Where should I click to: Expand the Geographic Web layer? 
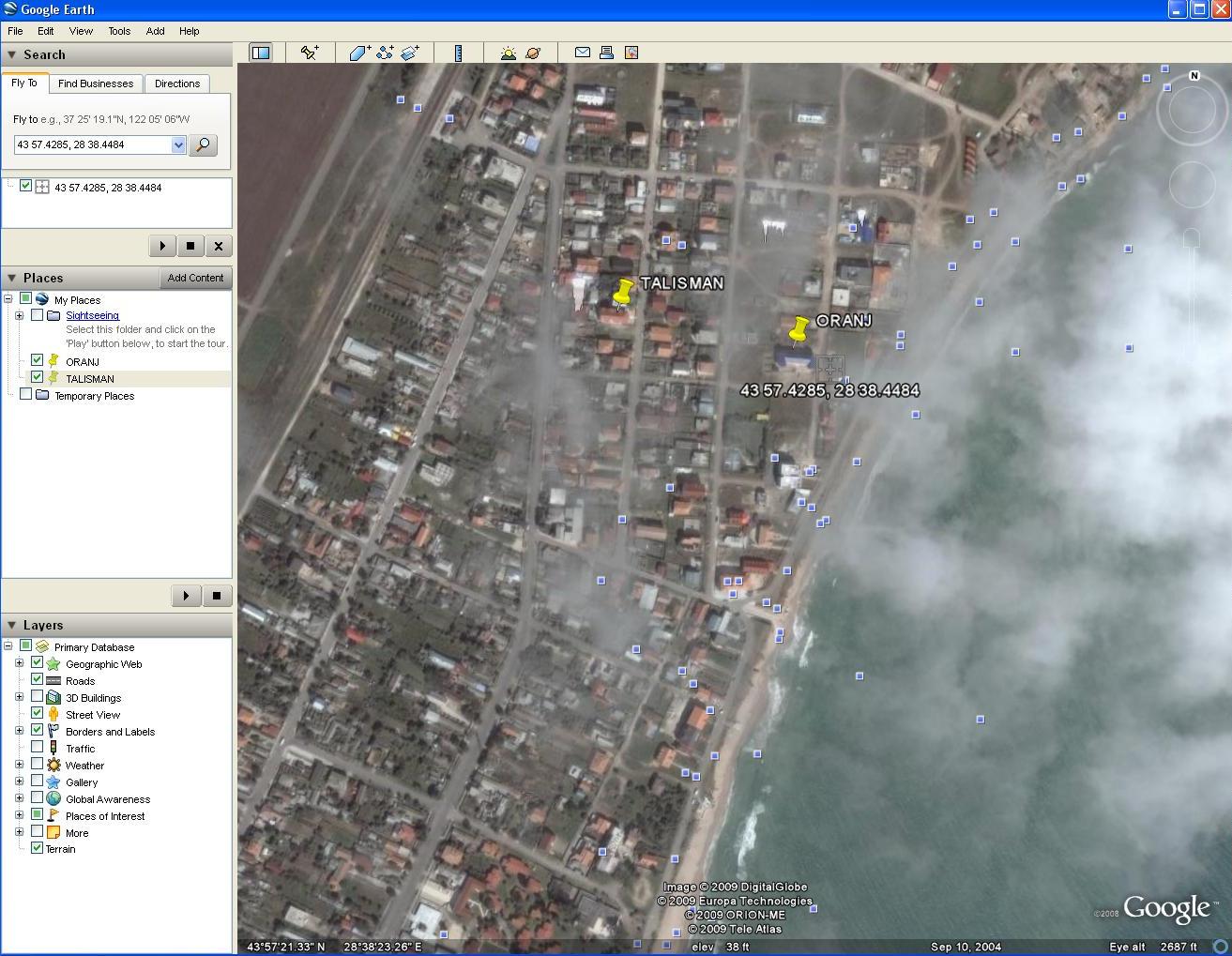coord(19,663)
